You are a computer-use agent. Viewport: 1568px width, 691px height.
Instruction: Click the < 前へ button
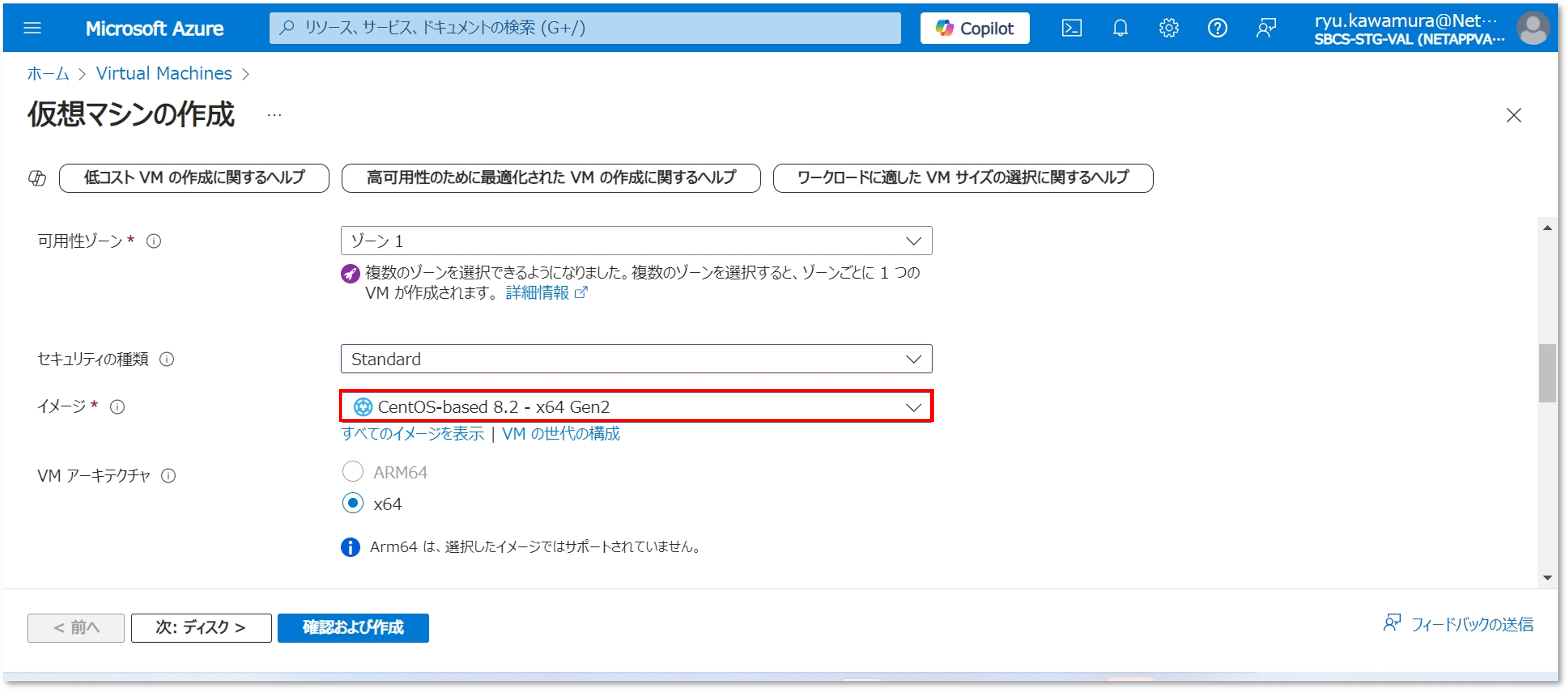click(x=76, y=628)
